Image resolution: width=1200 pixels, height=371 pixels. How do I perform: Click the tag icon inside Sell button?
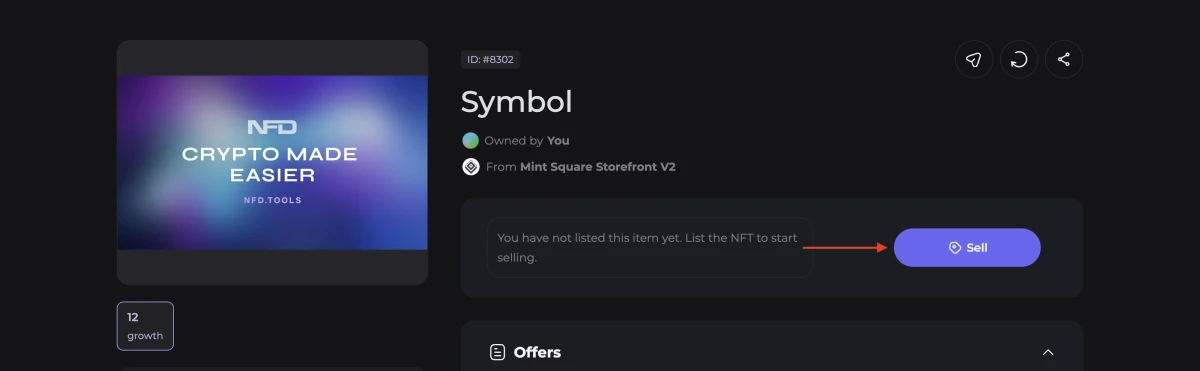(954, 247)
